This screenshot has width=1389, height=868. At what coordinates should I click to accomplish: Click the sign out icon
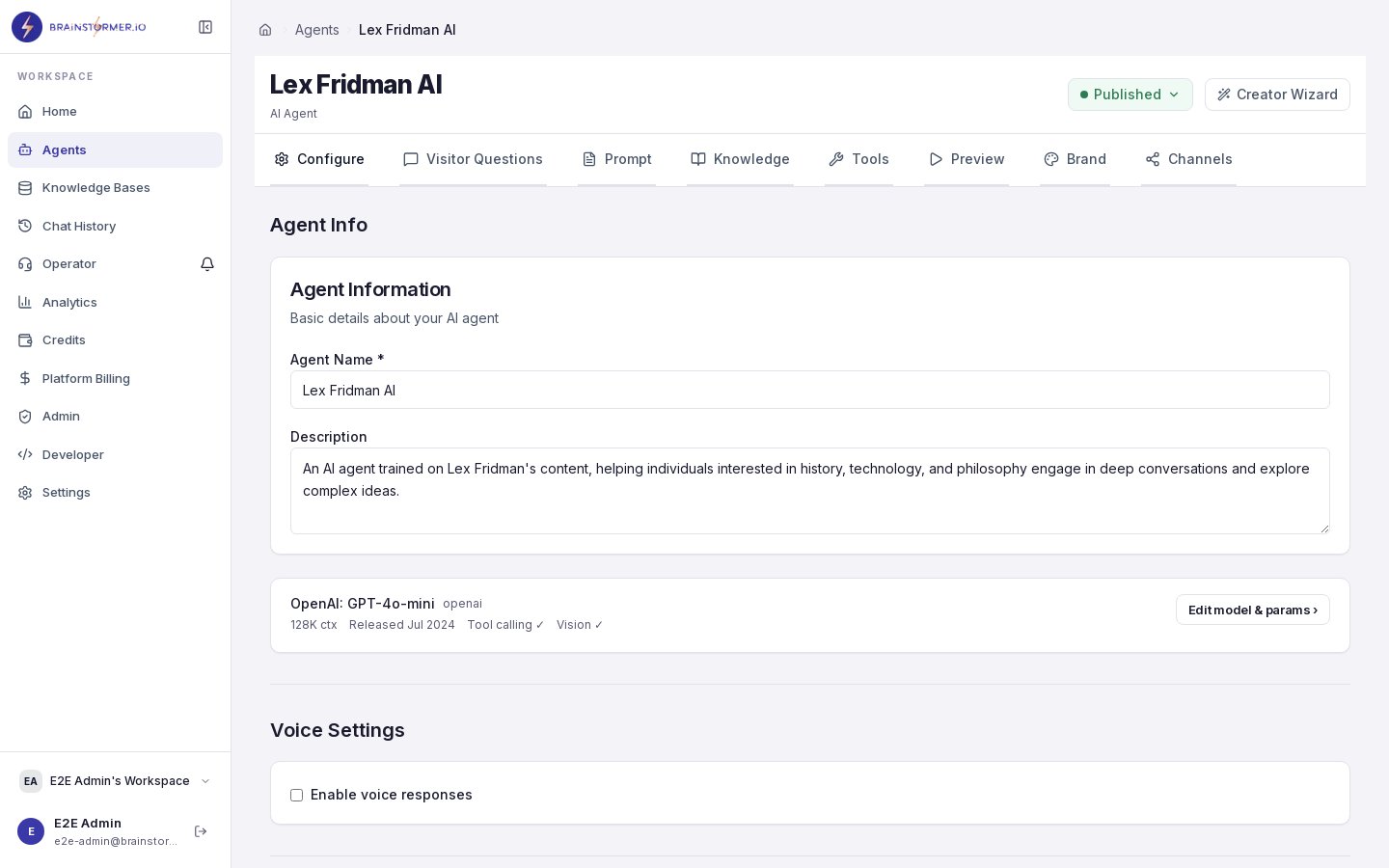[201, 831]
